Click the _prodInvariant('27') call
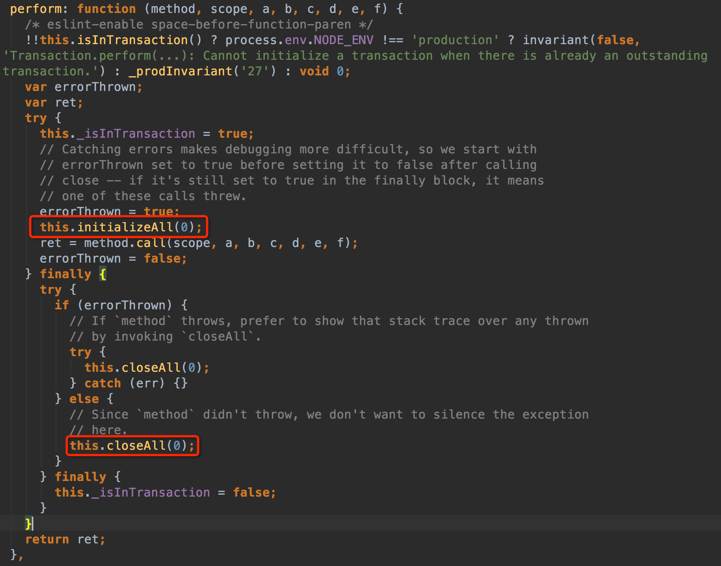Image resolution: width=721 pixels, height=566 pixels. click(202, 71)
